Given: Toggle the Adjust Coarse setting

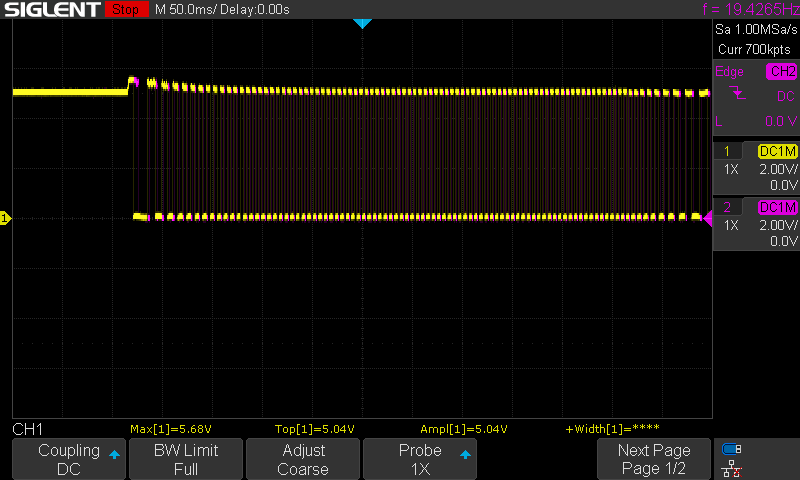Looking at the screenshot, I should (303, 459).
